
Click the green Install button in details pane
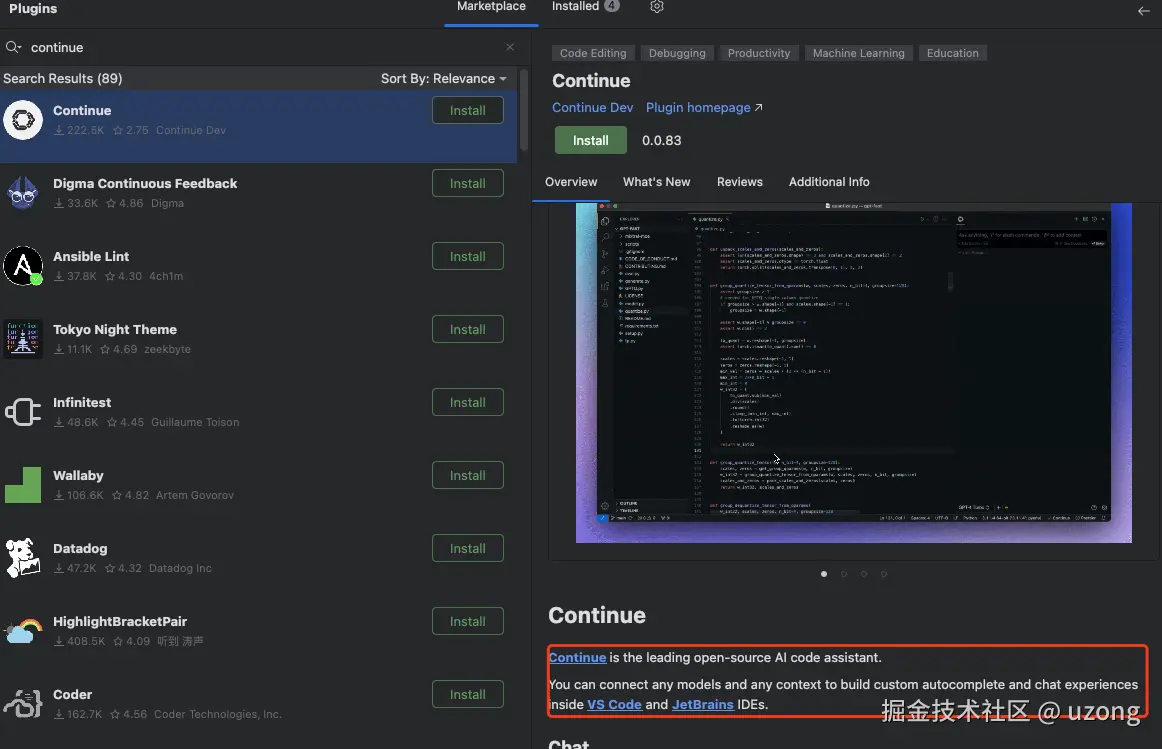(591, 140)
